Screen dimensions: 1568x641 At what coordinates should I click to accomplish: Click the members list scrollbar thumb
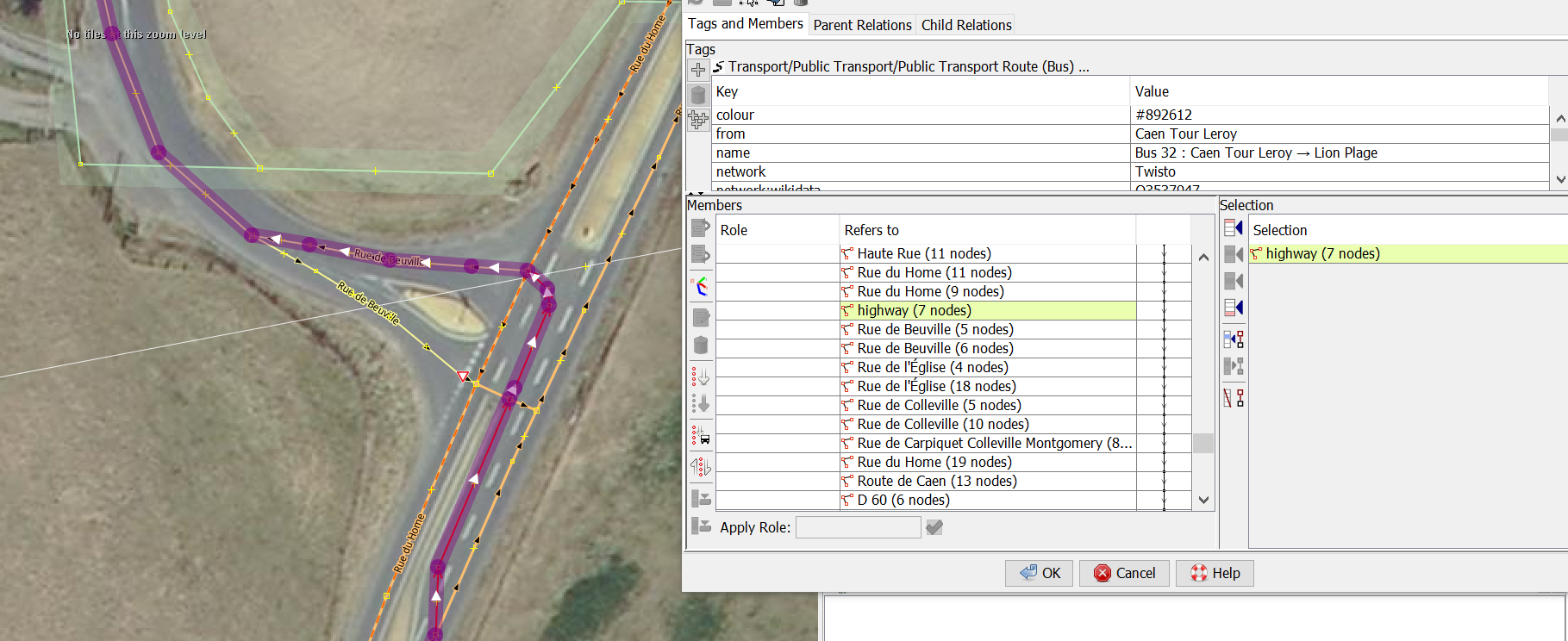click(x=1203, y=443)
